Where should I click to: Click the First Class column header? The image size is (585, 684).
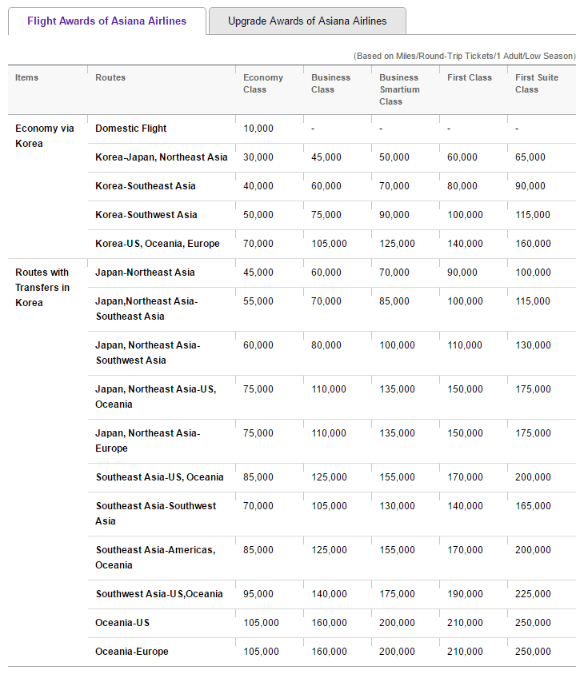coord(469,78)
